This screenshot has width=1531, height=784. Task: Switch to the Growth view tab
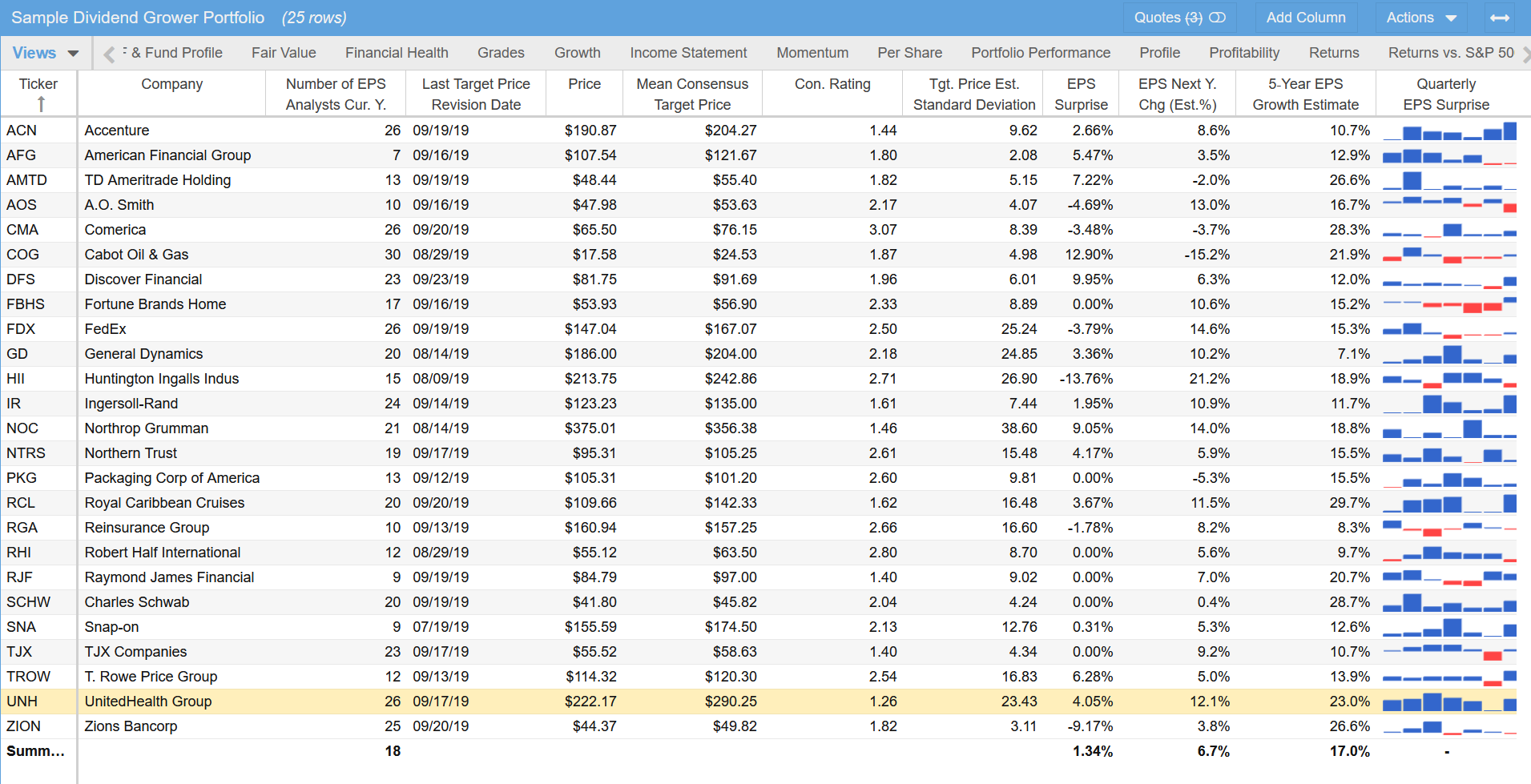(x=578, y=53)
